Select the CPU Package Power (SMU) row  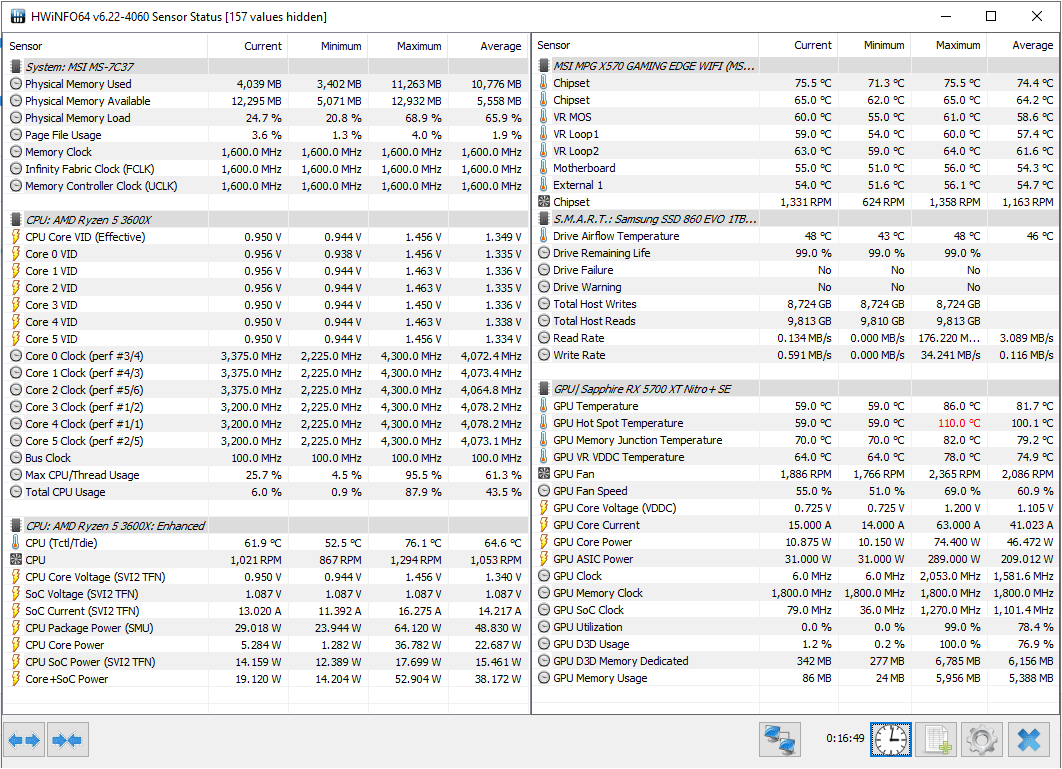pyautogui.click(x=266, y=628)
